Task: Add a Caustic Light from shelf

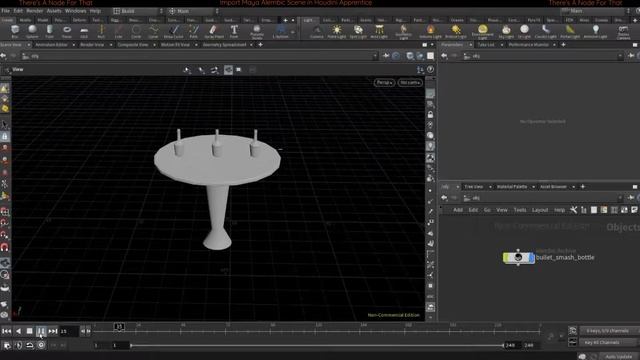Action: coord(546,31)
